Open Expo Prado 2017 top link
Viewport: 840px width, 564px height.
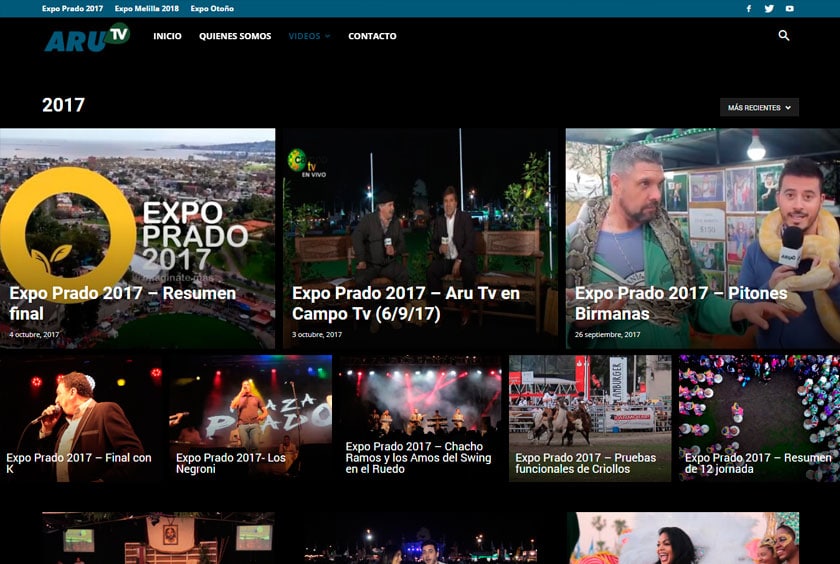point(72,9)
